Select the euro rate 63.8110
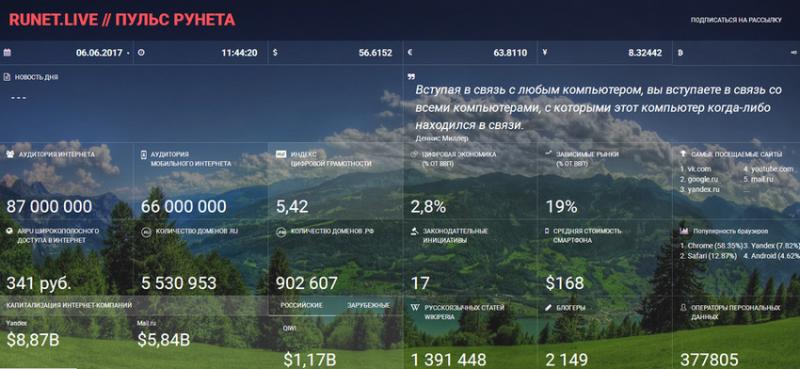 510,53
